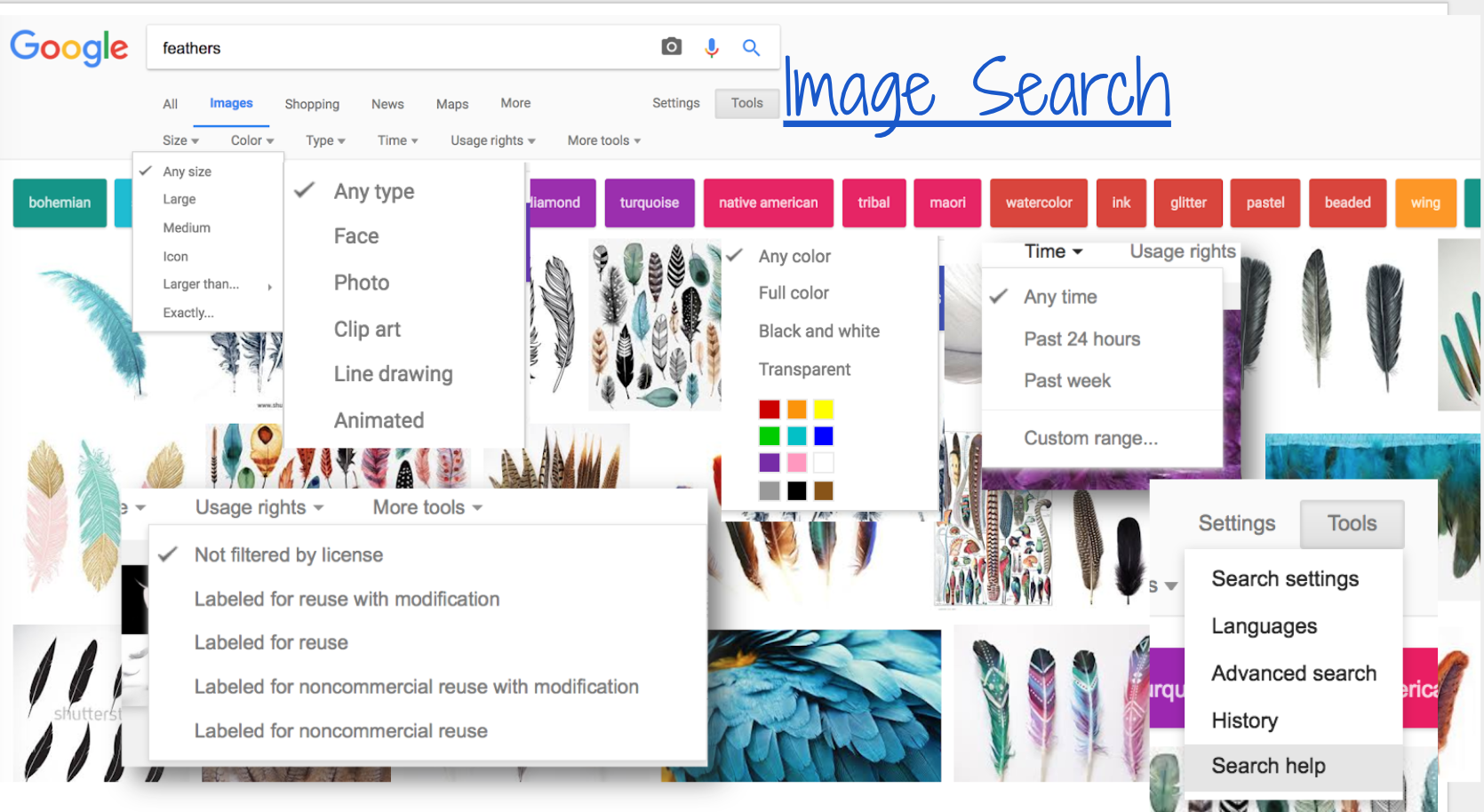1484x812 pixels.
Task: Select Past 24 hours time filter
Action: click(x=1081, y=338)
